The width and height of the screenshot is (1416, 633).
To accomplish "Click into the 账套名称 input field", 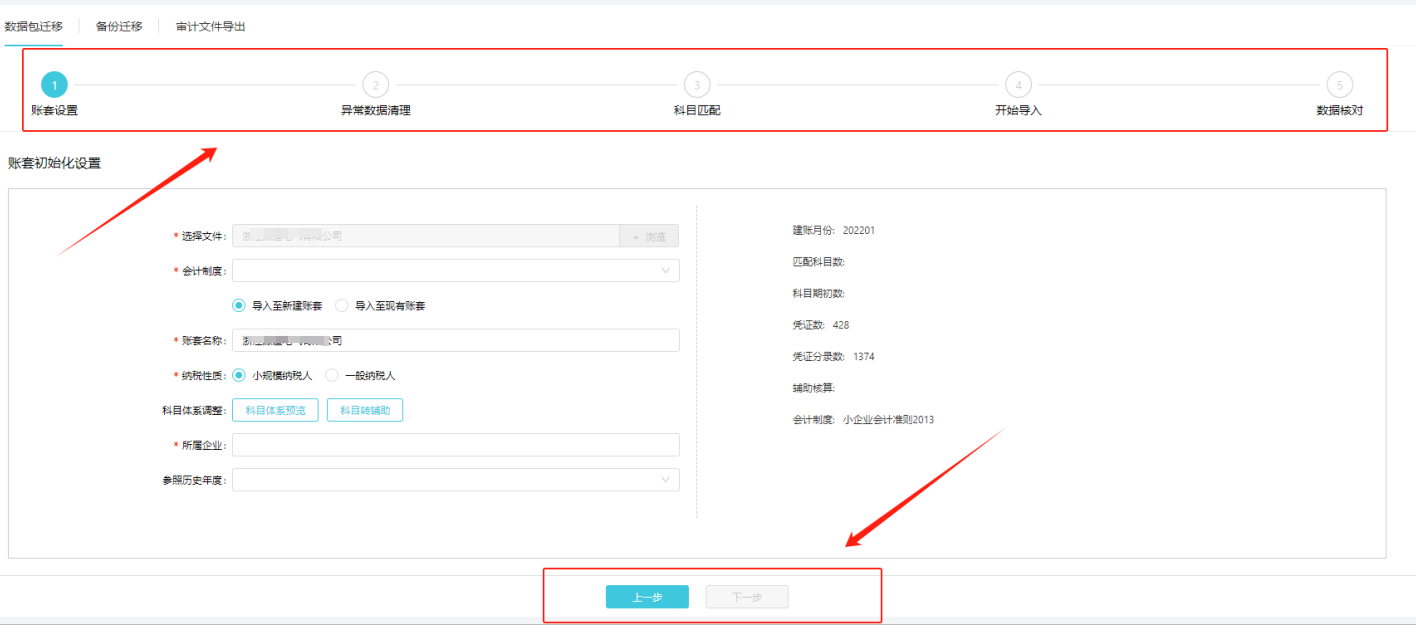I will [456, 340].
